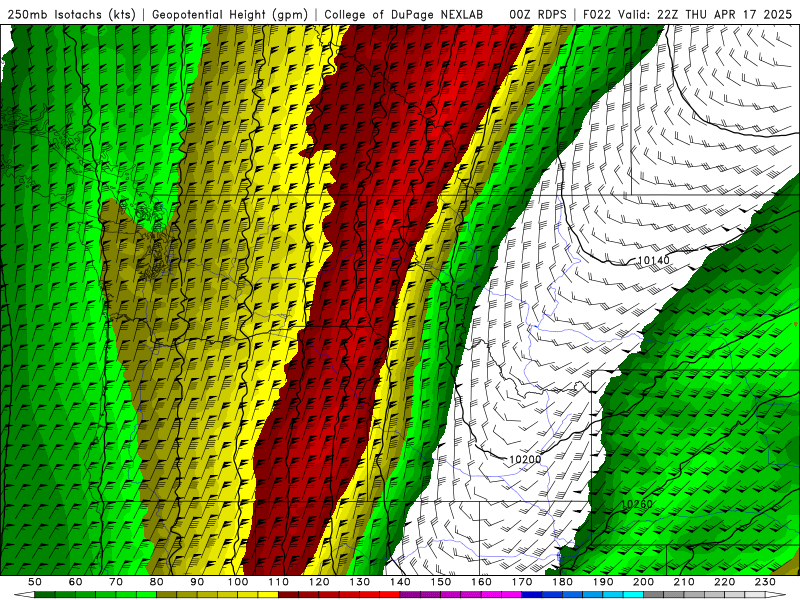Image resolution: width=800 pixels, height=600 pixels.
Task: Click the 130 value on the color scale
Action: (x=360, y=582)
